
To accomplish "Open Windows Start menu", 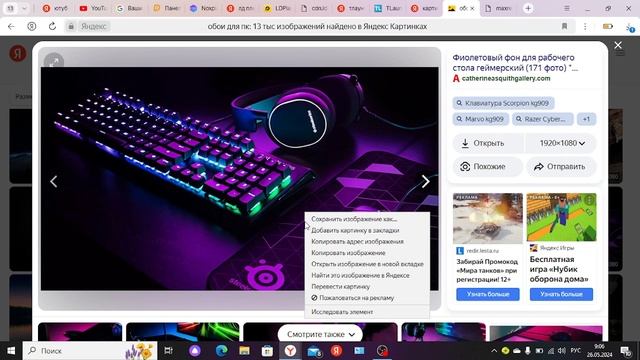I will pyautogui.click(x=11, y=351).
